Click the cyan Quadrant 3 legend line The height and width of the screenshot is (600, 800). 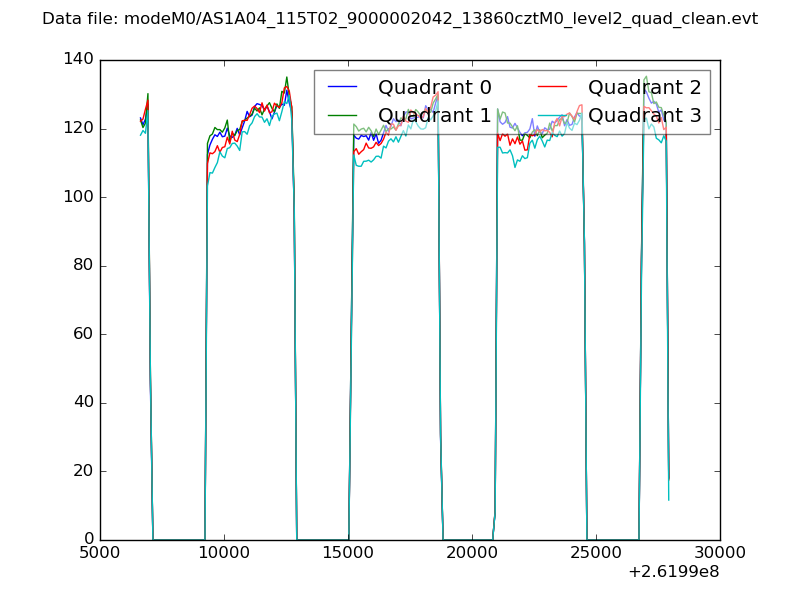tap(554, 116)
